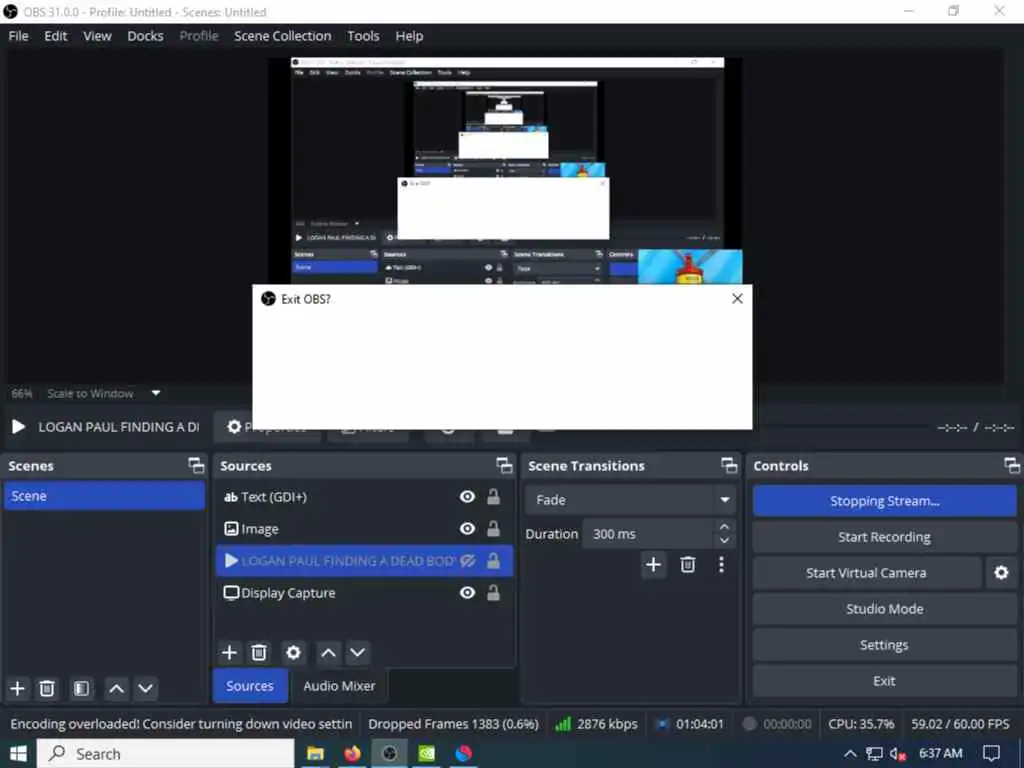The image size is (1024, 768).
Task: Move scene up in Scenes list
Action: 116,688
